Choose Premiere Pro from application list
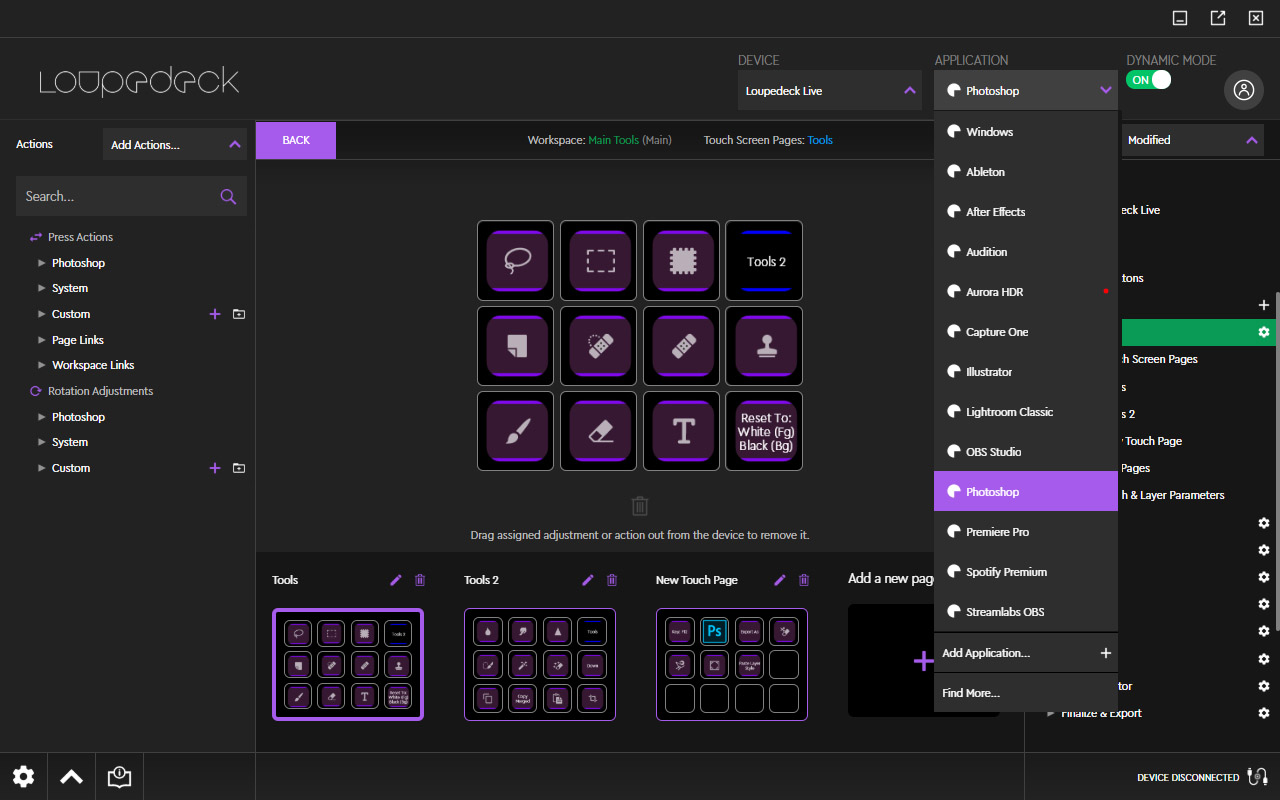 click(x=1026, y=532)
